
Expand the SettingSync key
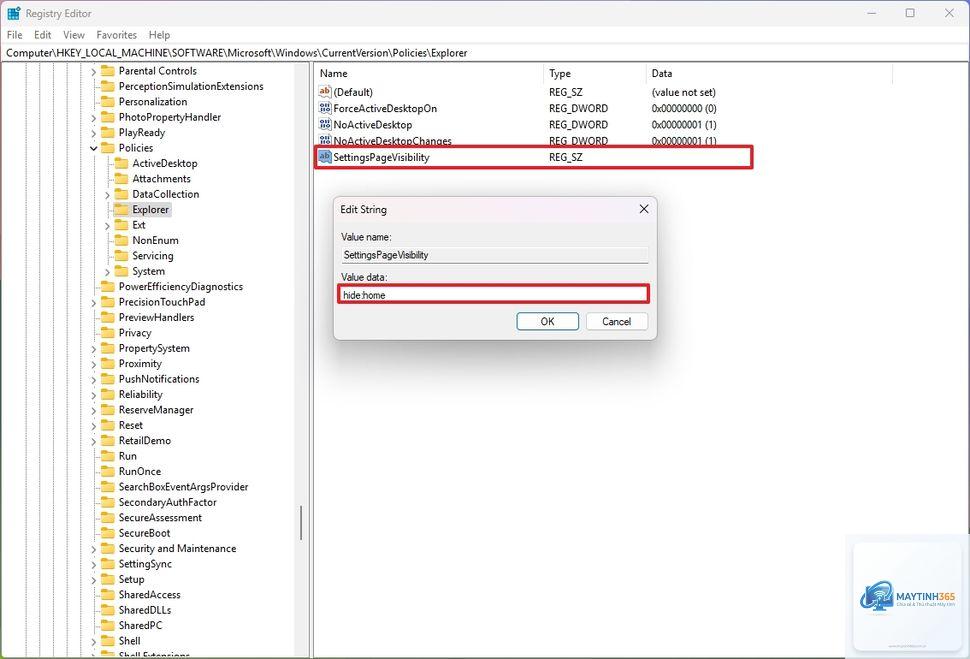click(x=93, y=564)
